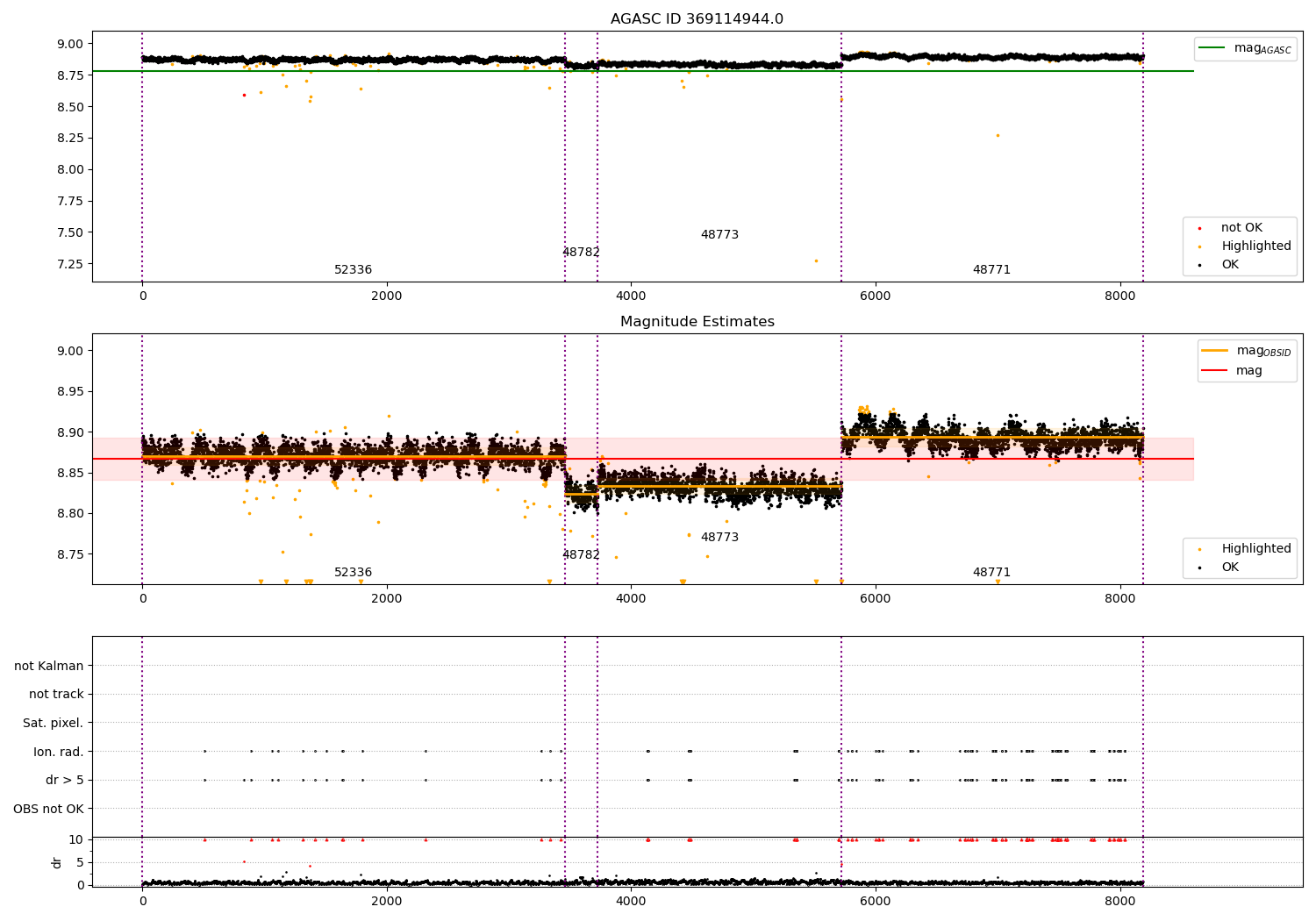Click the Magnitude Estimates plot title
1316x921 pixels.
(697, 322)
